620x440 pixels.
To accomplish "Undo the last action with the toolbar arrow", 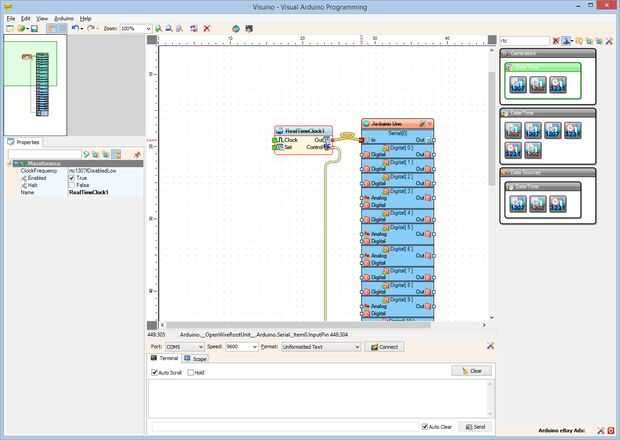I will (x=75, y=28).
